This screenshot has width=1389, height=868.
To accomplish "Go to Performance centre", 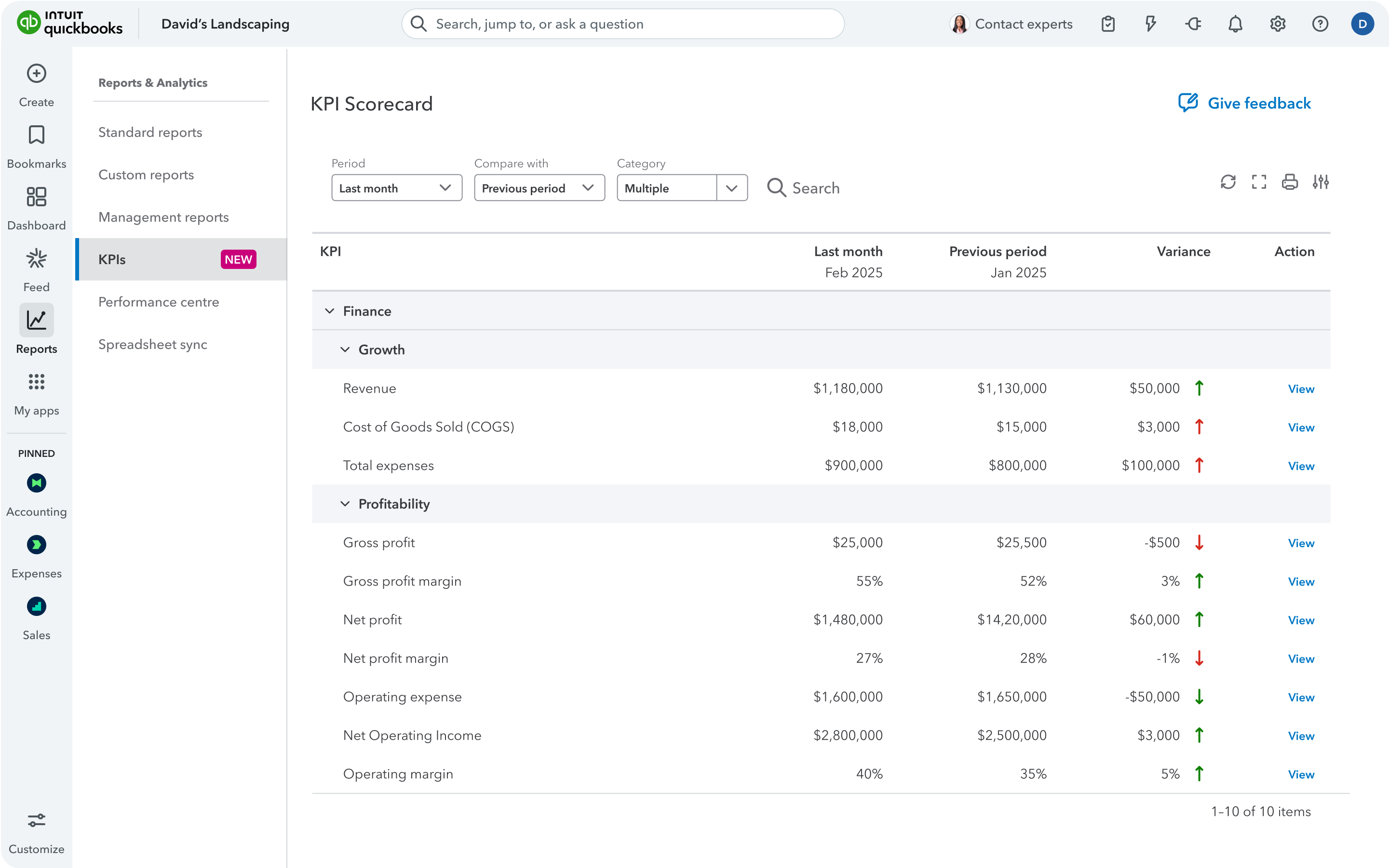I will 159,302.
